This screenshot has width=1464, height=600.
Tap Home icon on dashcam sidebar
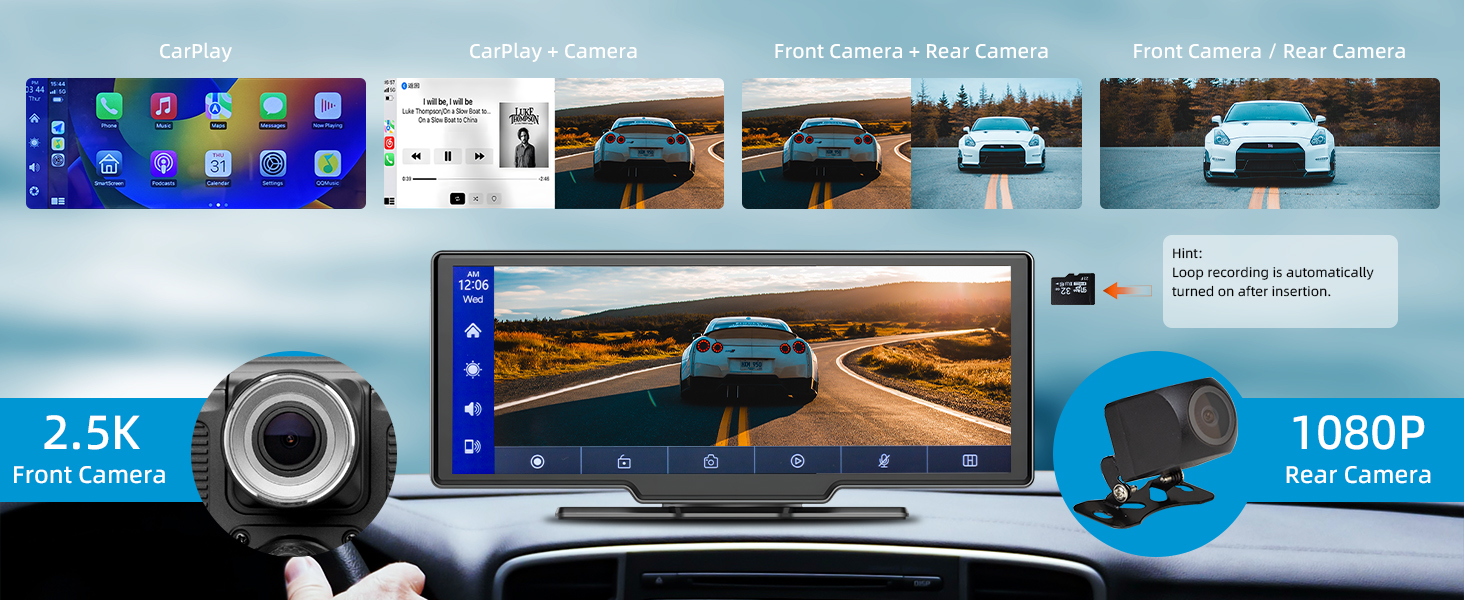473,331
